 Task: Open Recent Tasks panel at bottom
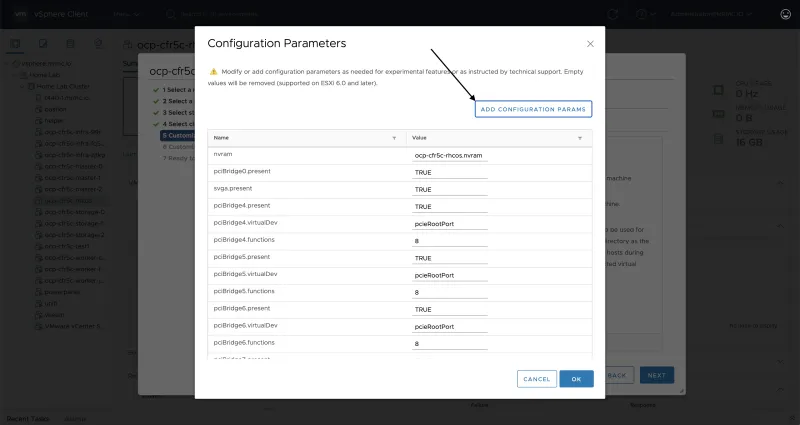coord(28,419)
